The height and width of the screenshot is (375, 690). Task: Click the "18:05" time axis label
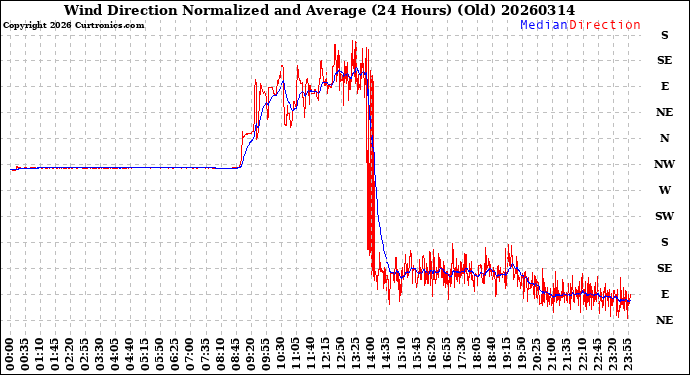coord(476,355)
